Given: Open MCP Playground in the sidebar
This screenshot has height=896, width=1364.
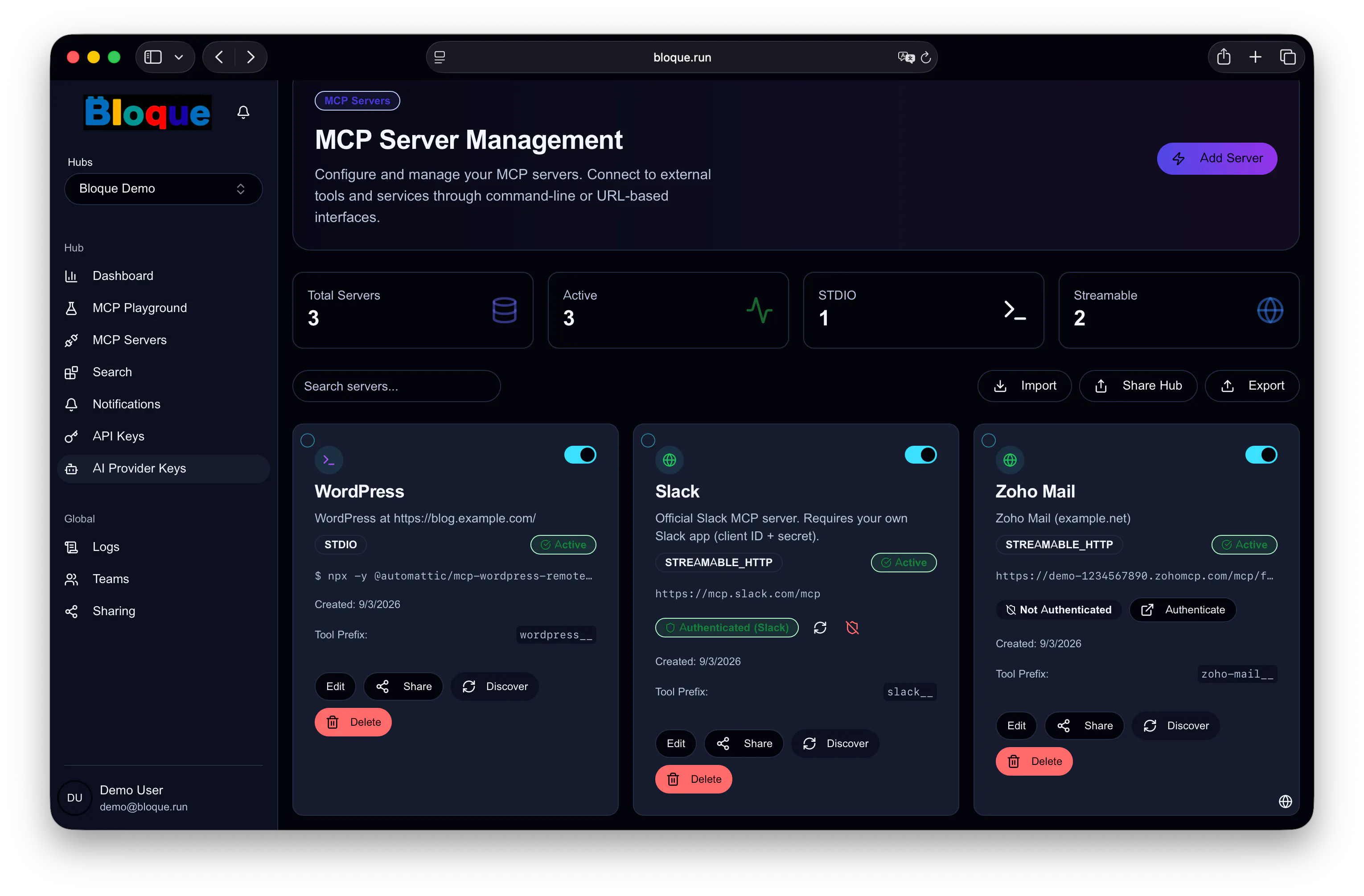Looking at the screenshot, I should pos(163,308).
